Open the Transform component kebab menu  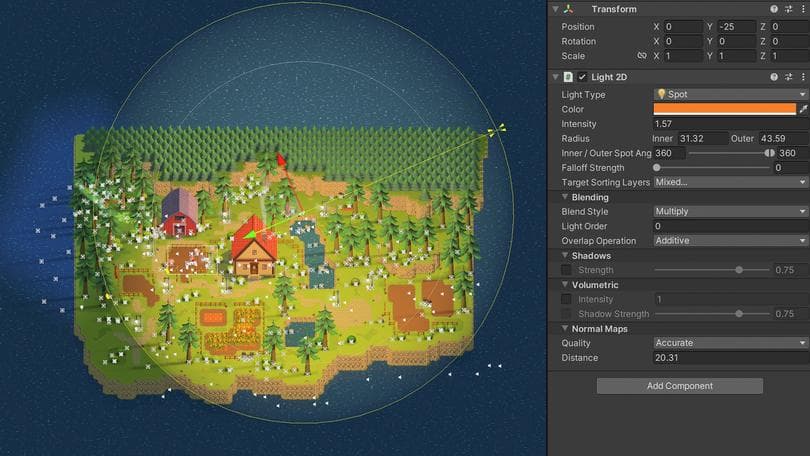[803, 9]
